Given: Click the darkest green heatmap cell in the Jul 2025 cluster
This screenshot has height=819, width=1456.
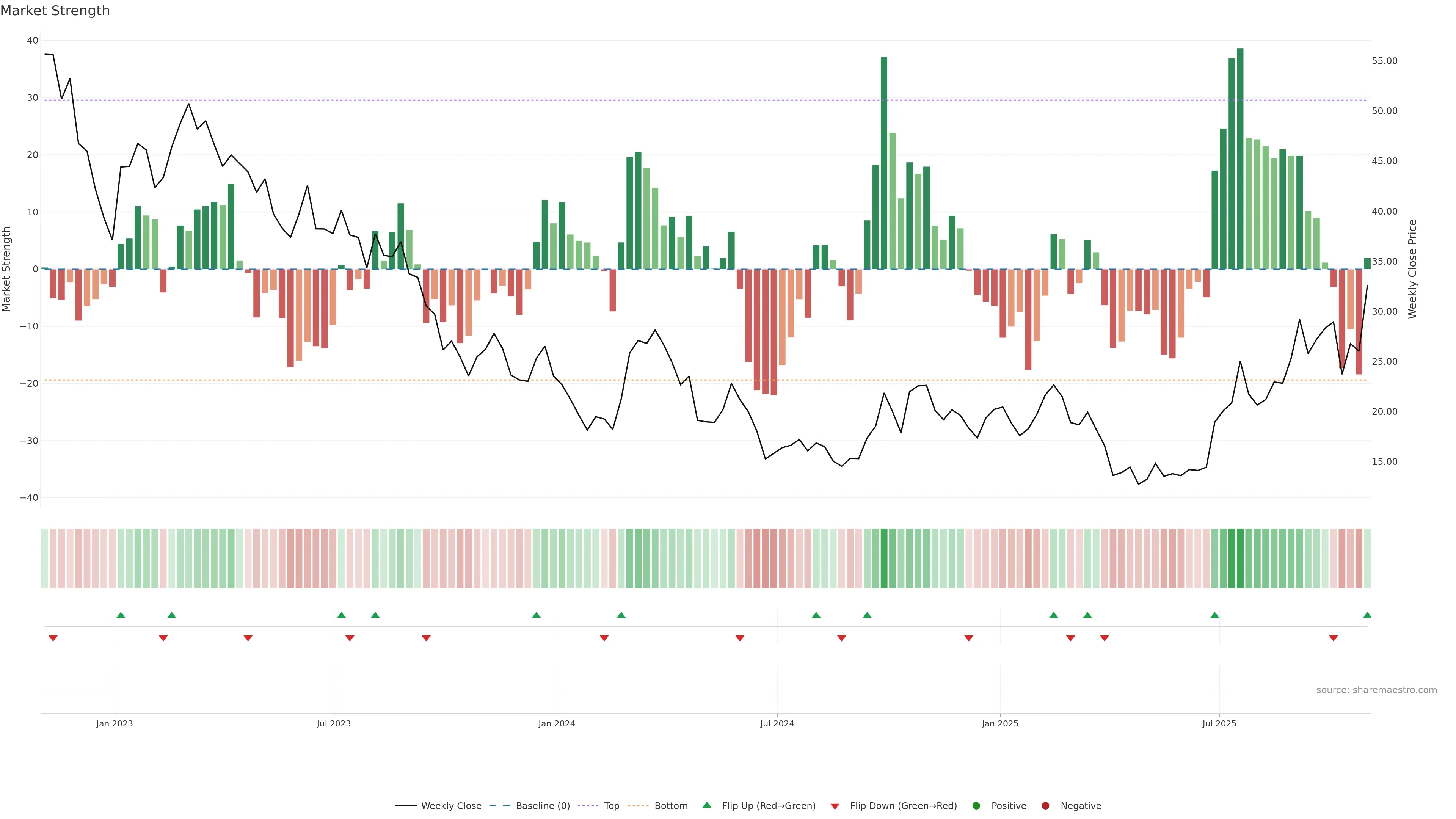Looking at the screenshot, I should coord(1240,558).
